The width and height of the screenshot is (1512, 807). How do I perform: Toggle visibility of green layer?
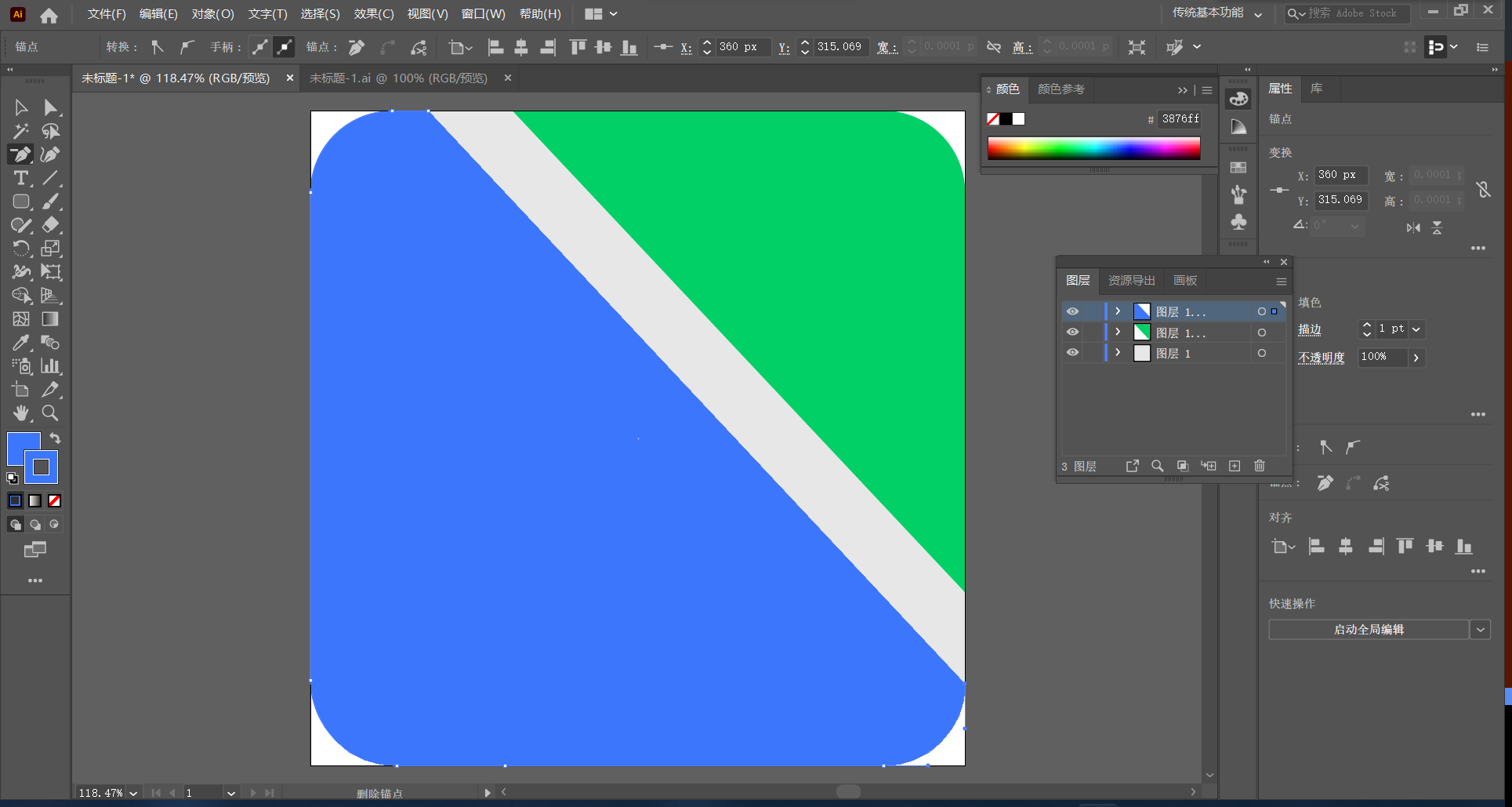tap(1072, 332)
